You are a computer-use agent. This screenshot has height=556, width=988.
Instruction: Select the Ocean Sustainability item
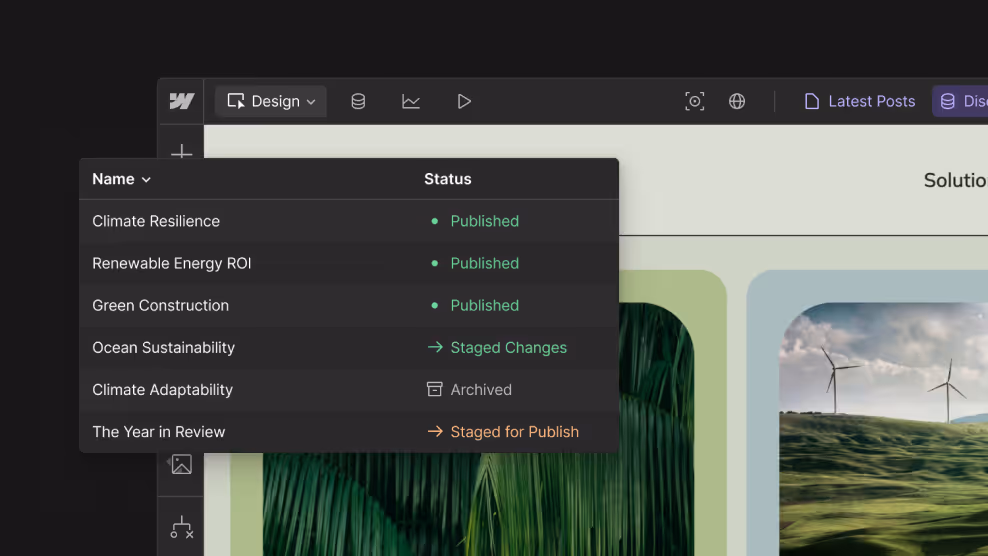tap(163, 348)
